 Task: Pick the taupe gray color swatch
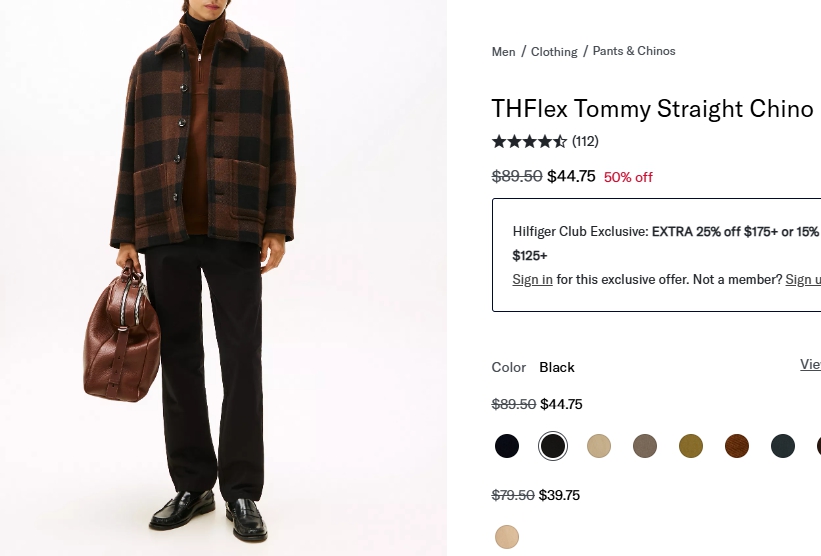pos(645,446)
